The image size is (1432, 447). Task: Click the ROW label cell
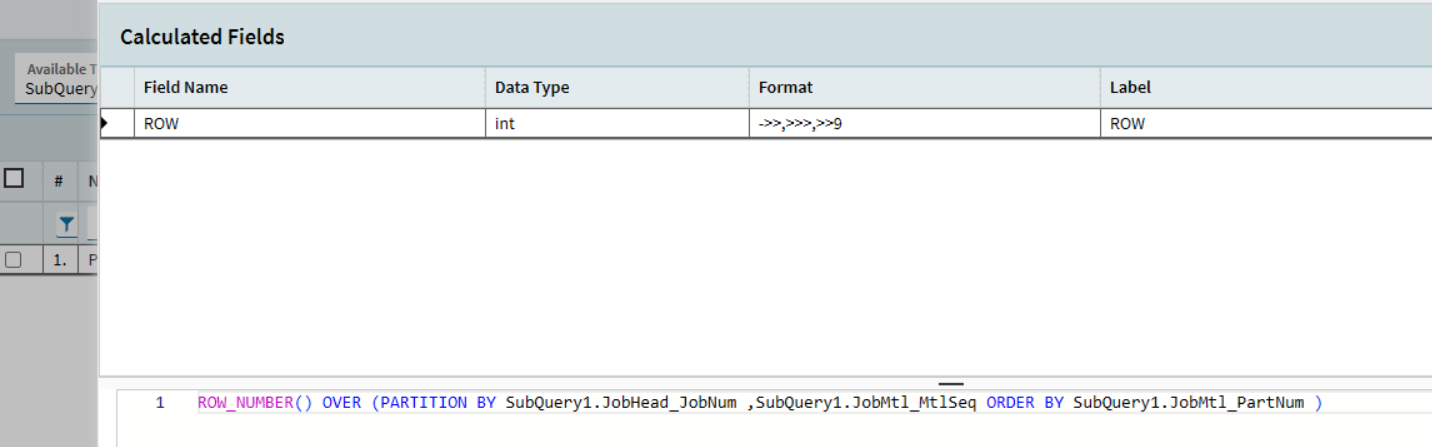1265,124
